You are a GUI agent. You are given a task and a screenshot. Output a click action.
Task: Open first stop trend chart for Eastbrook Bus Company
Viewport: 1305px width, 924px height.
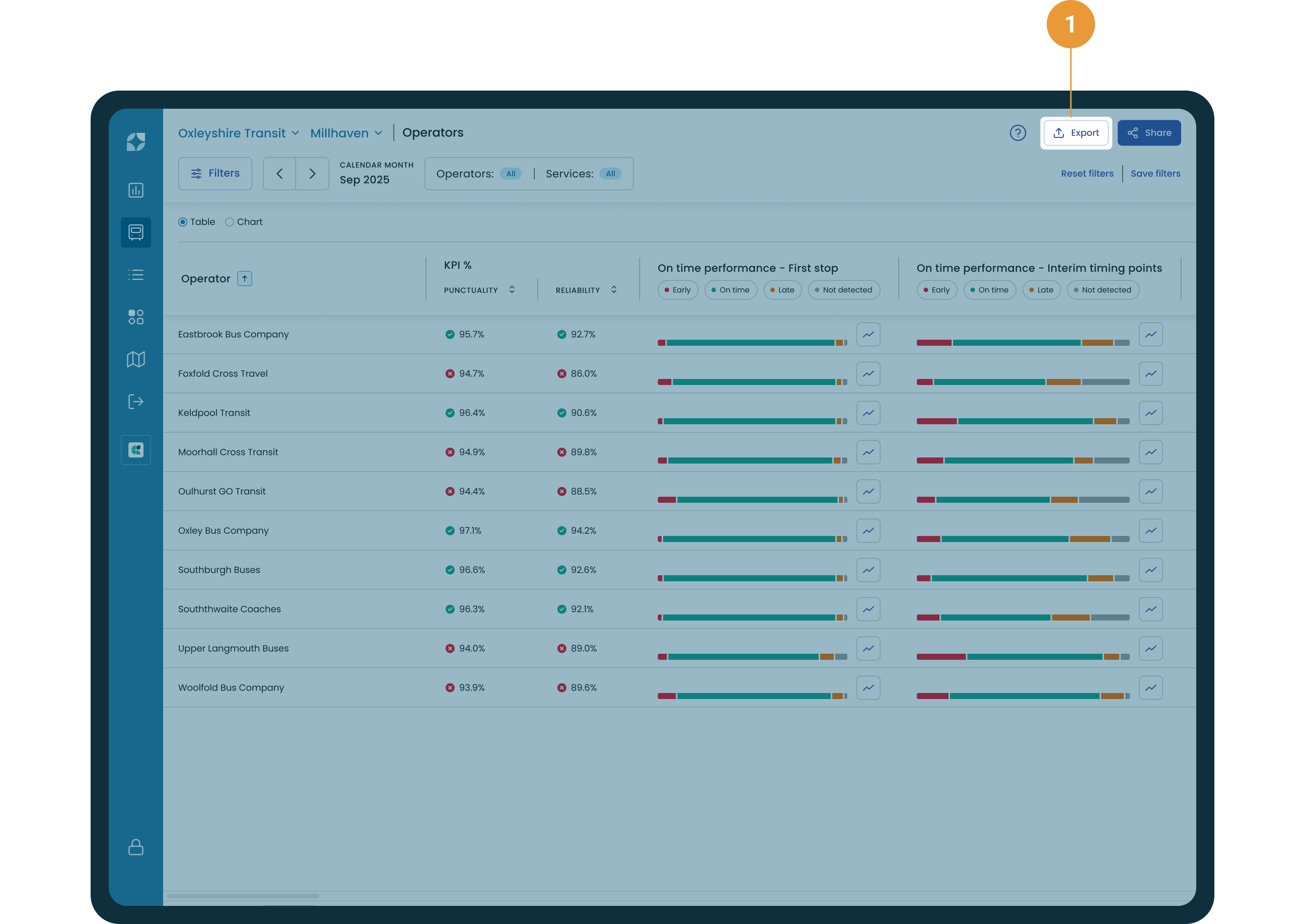tap(868, 335)
